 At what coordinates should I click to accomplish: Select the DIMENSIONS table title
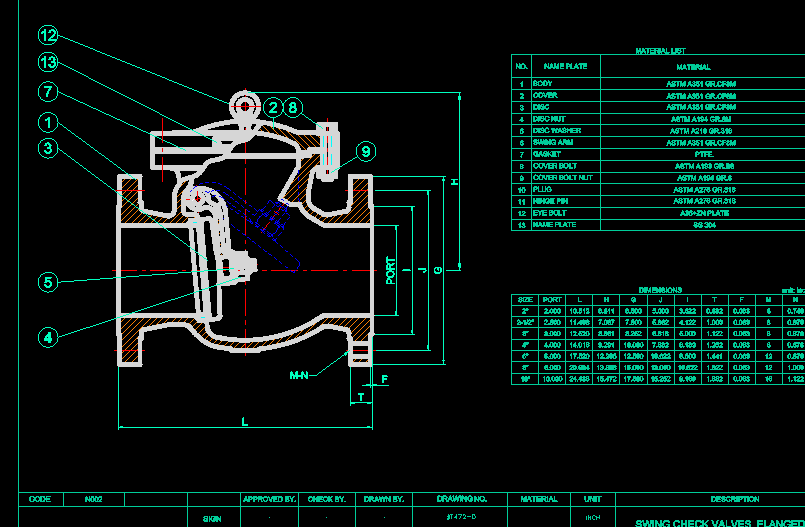660,290
